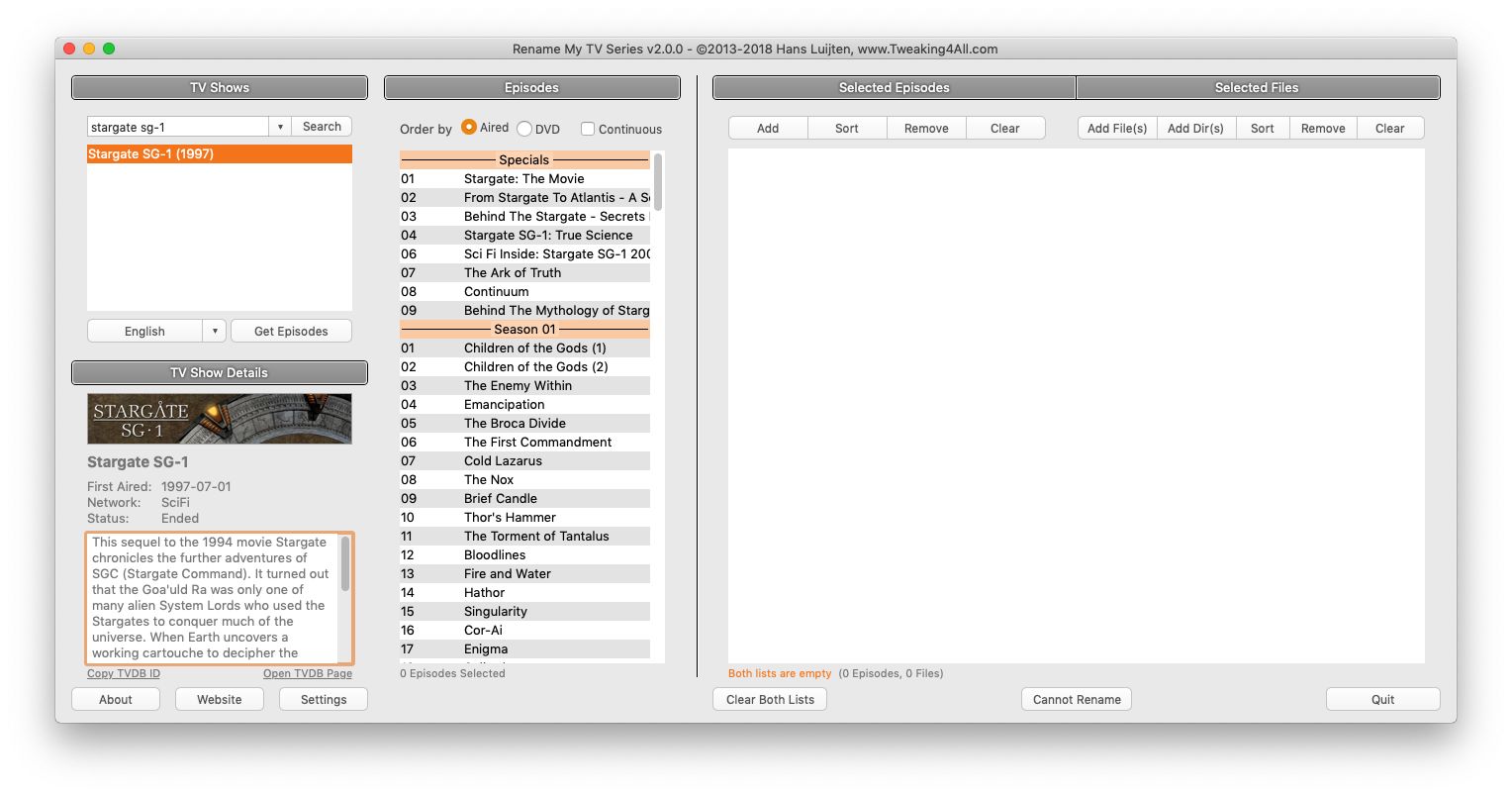This screenshot has height=796, width=1512.
Task: Select episode The Enemy Within
Action: (x=524, y=386)
